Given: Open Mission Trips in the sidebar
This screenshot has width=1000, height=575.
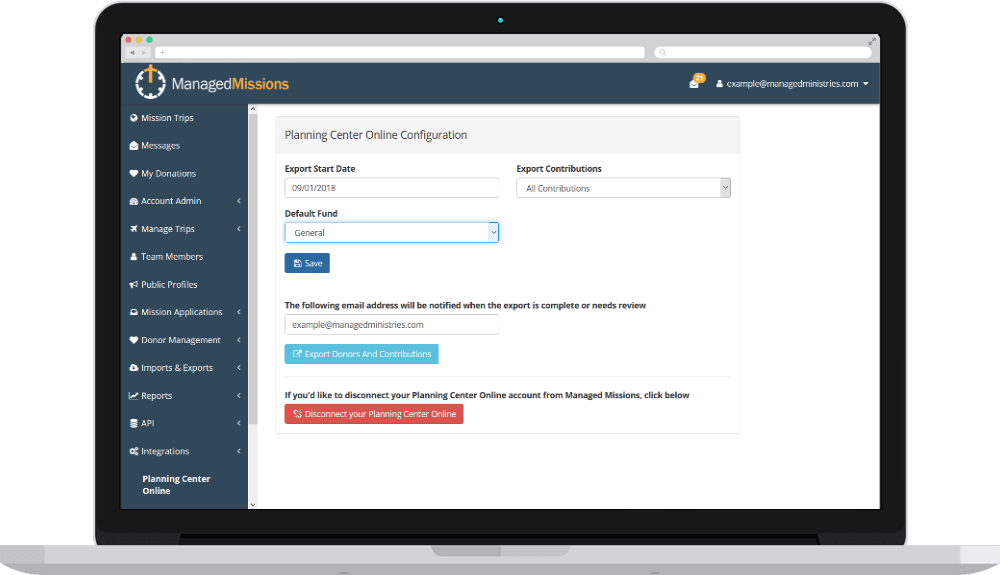Looking at the screenshot, I should (x=167, y=118).
